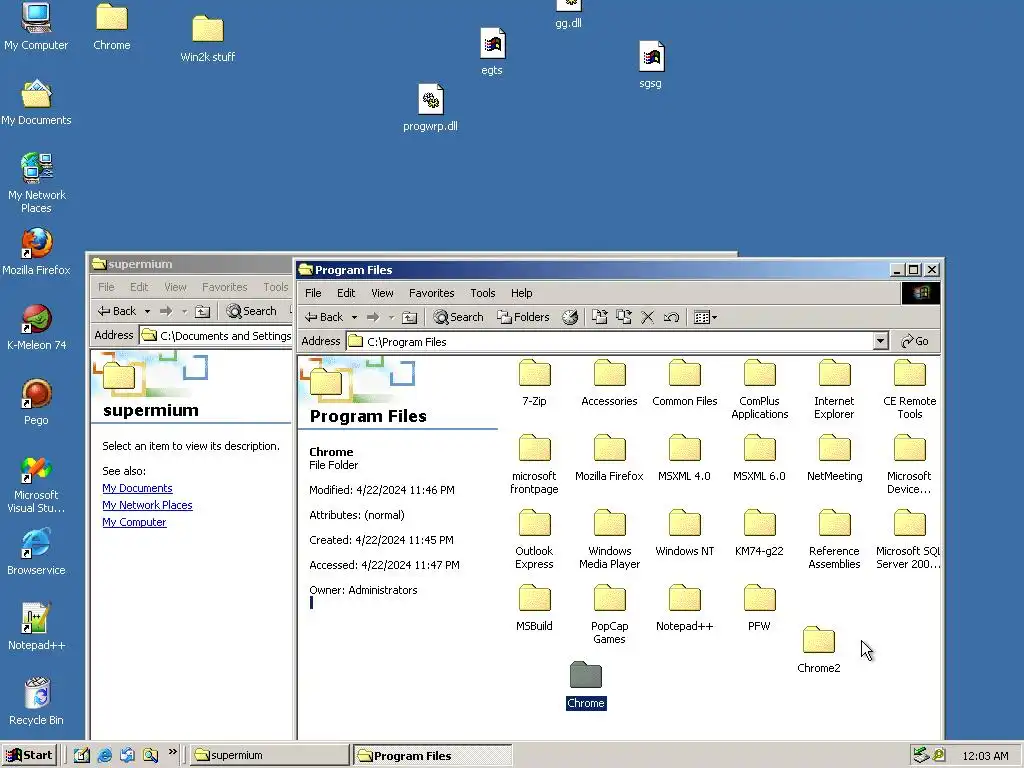Select the PFW folder
Viewport: 1024px width, 768px height.
(760, 609)
